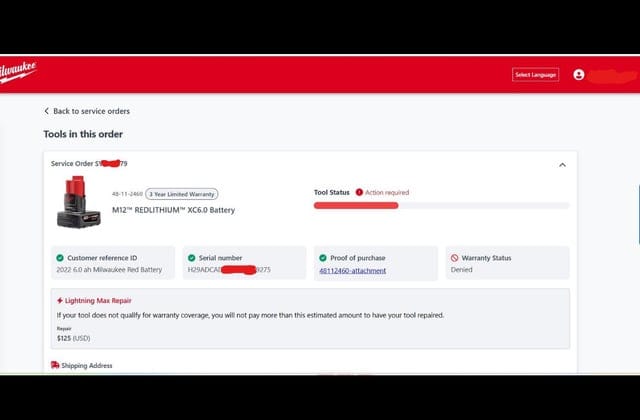Open the Select Language dropdown
Viewport: 640px width, 420px height.
(535, 75)
